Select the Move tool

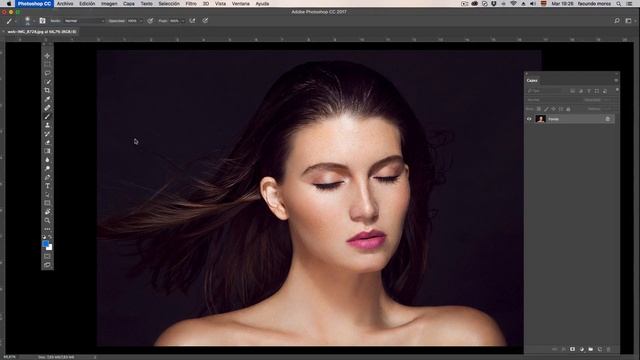[47, 56]
